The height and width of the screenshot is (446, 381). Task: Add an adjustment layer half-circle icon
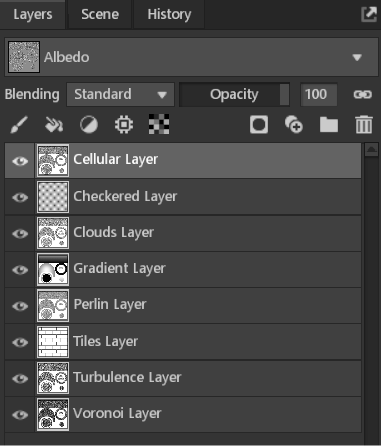(x=89, y=125)
